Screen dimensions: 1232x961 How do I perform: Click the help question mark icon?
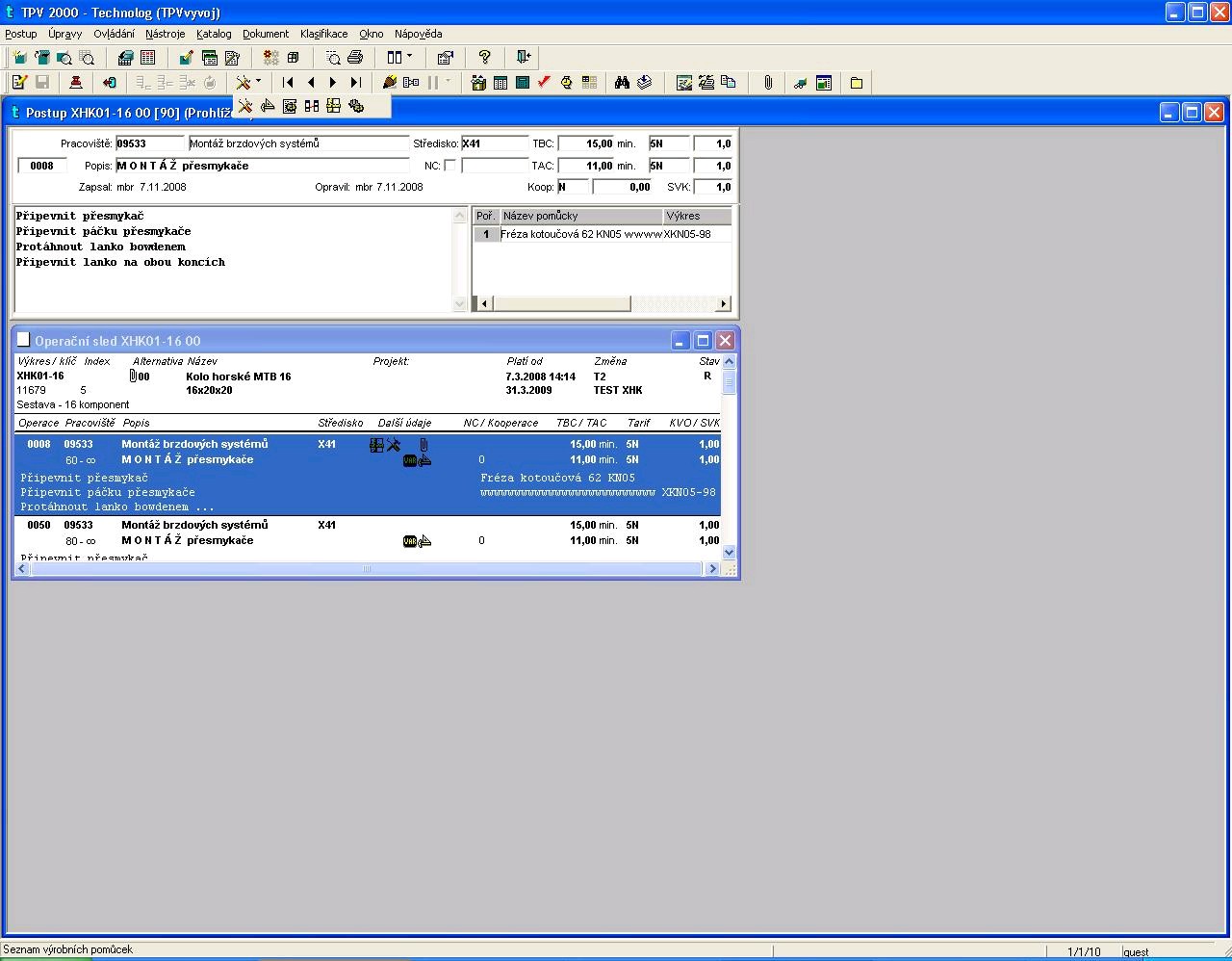click(x=484, y=58)
